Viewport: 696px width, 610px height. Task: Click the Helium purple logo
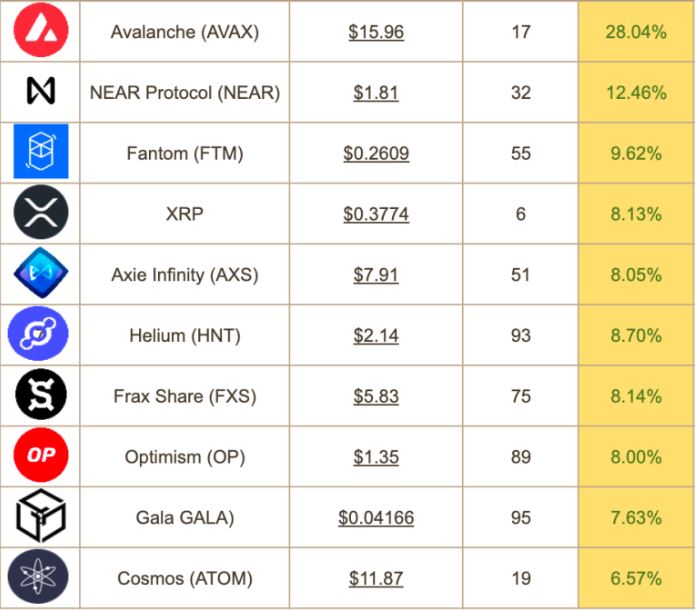[38, 333]
